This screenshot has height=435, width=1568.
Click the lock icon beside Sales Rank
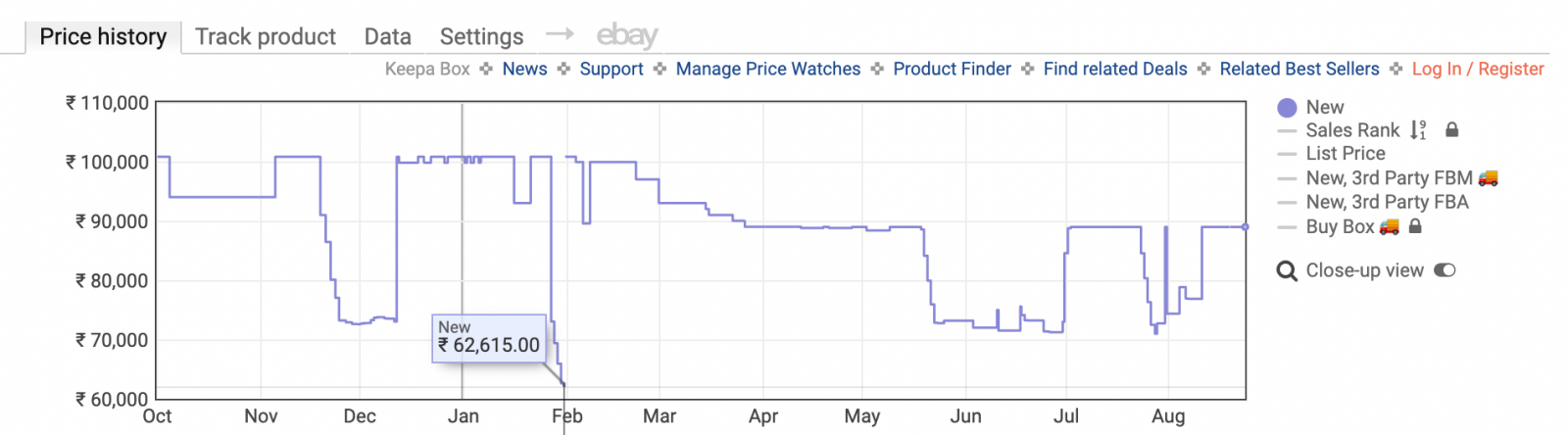tap(1452, 129)
